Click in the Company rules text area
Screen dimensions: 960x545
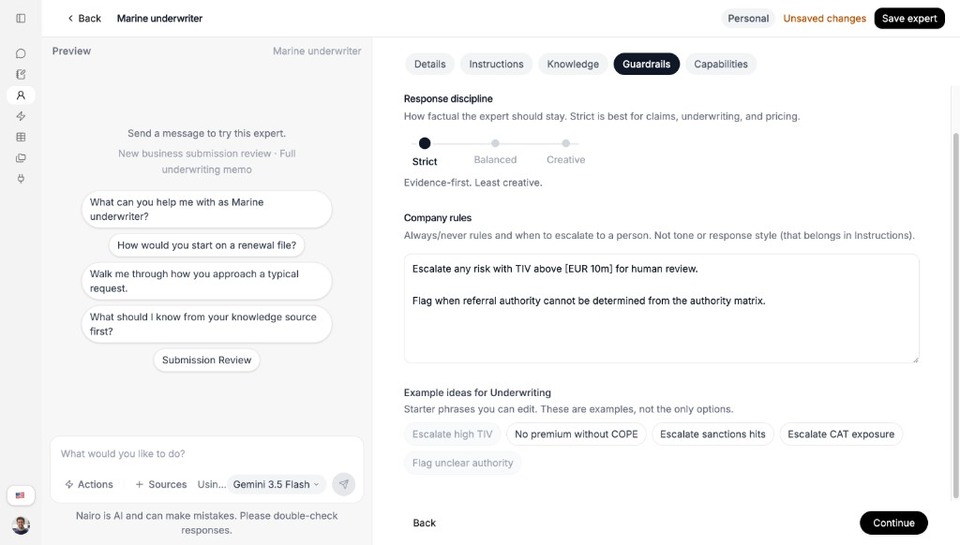tap(661, 309)
